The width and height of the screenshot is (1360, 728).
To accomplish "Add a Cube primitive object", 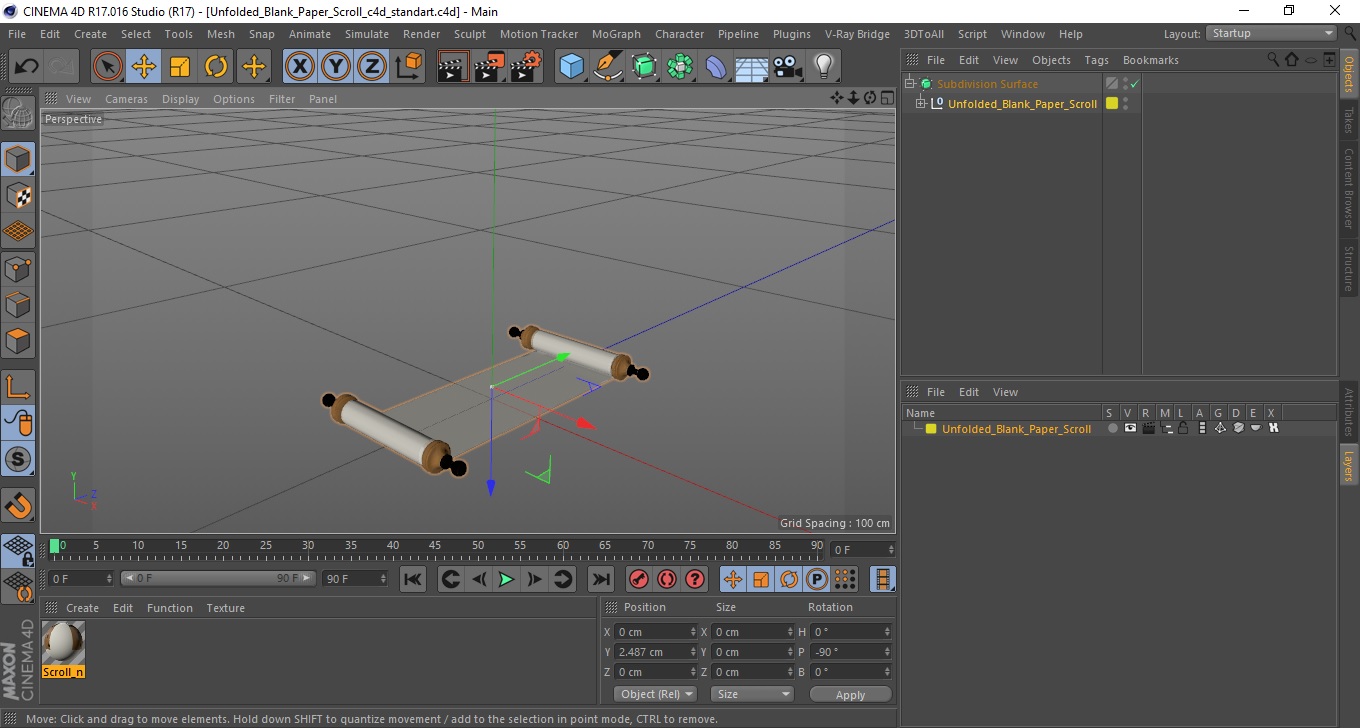I will click(x=571, y=67).
